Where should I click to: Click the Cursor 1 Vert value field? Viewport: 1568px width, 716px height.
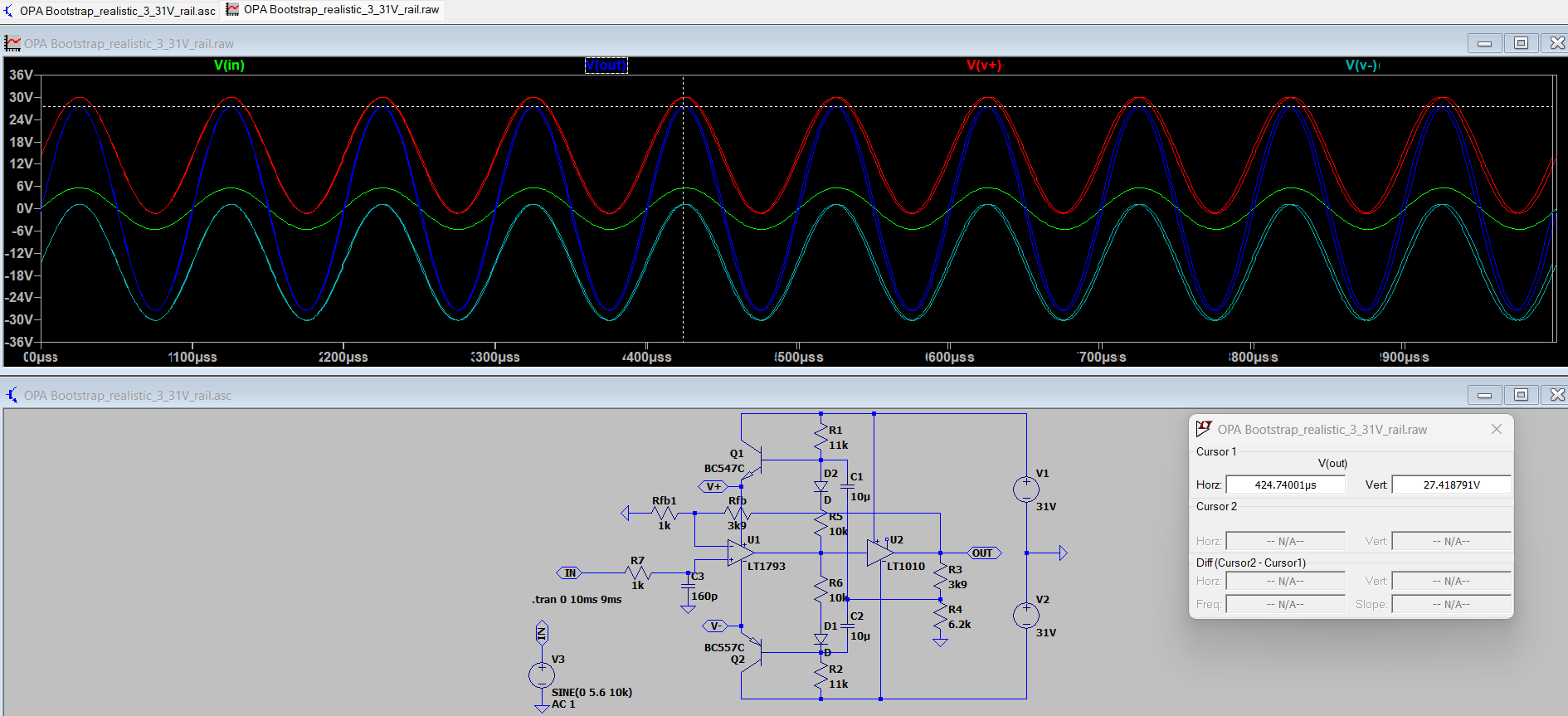1451,485
